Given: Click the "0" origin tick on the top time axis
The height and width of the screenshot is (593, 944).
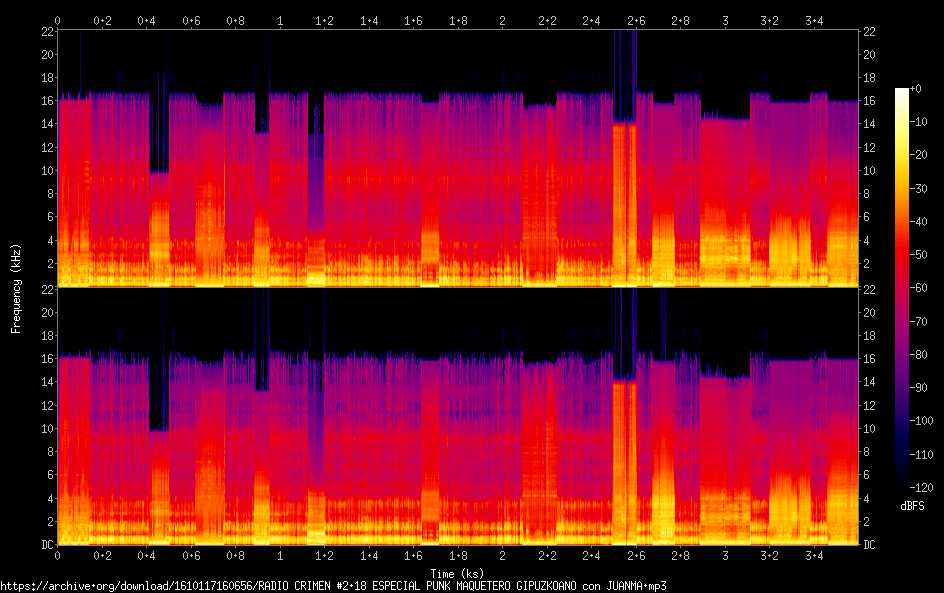Looking at the screenshot, I should [x=58, y=21].
